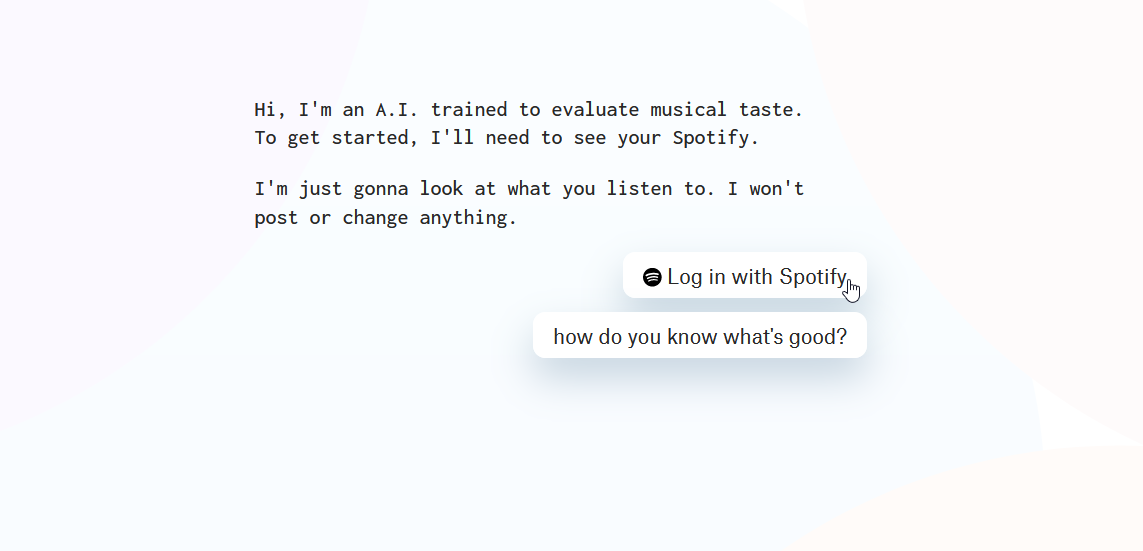Click the word "evaluate" in the greeting
The image size is (1143, 551).
click(594, 109)
